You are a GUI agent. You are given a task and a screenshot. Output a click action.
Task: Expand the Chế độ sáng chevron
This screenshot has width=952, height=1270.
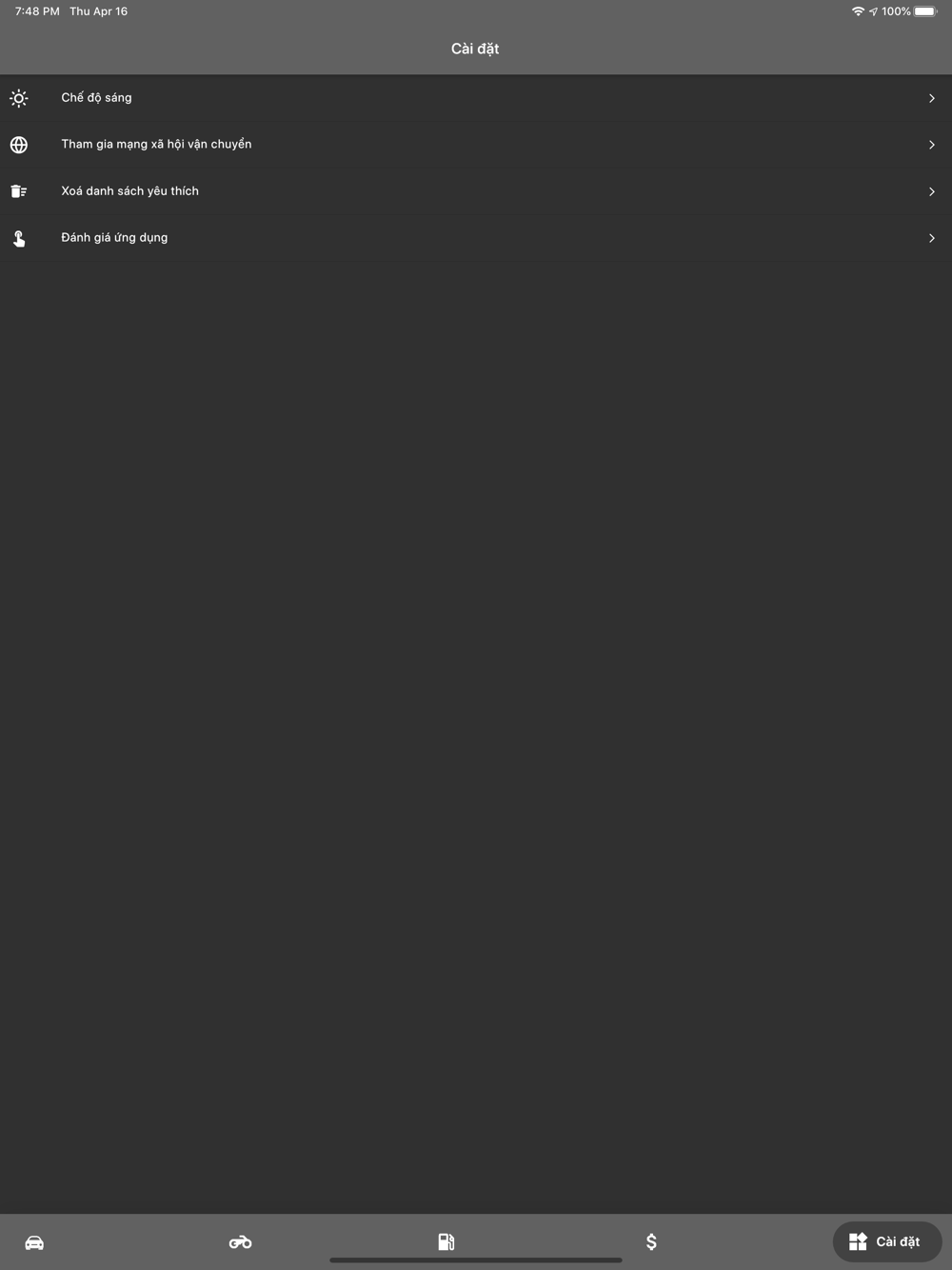pyautogui.click(x=932, y=98)
